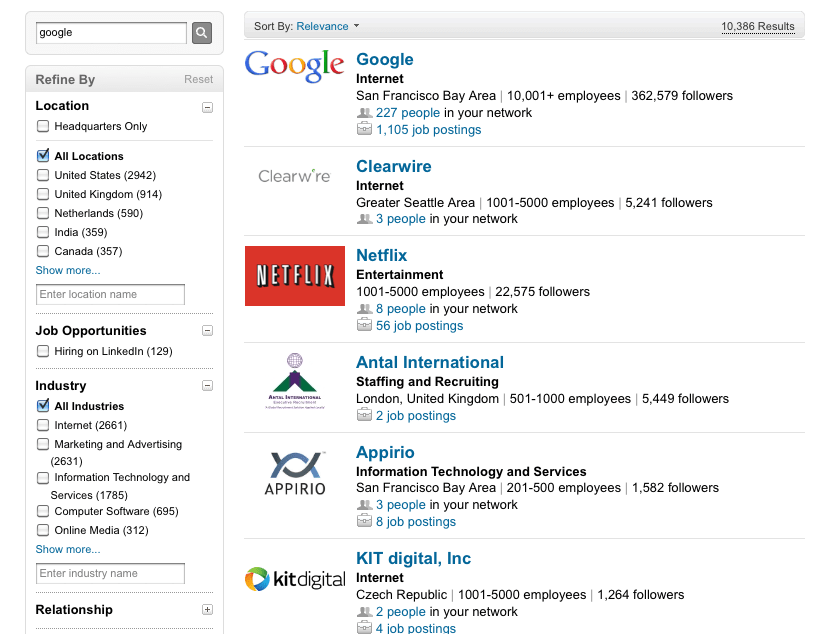Open the Appirio title link
820x634 pixels.
(385, 452)
